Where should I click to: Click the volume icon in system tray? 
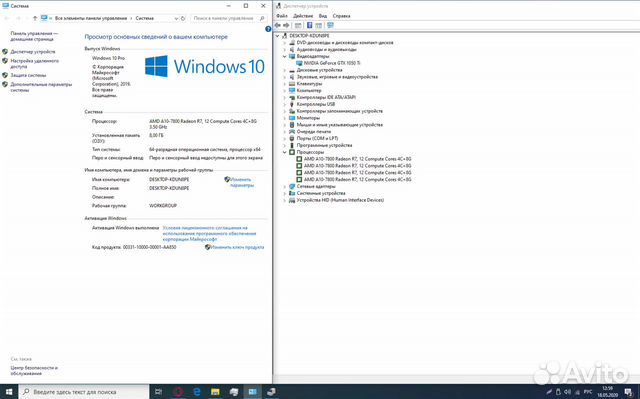(567, 392)
